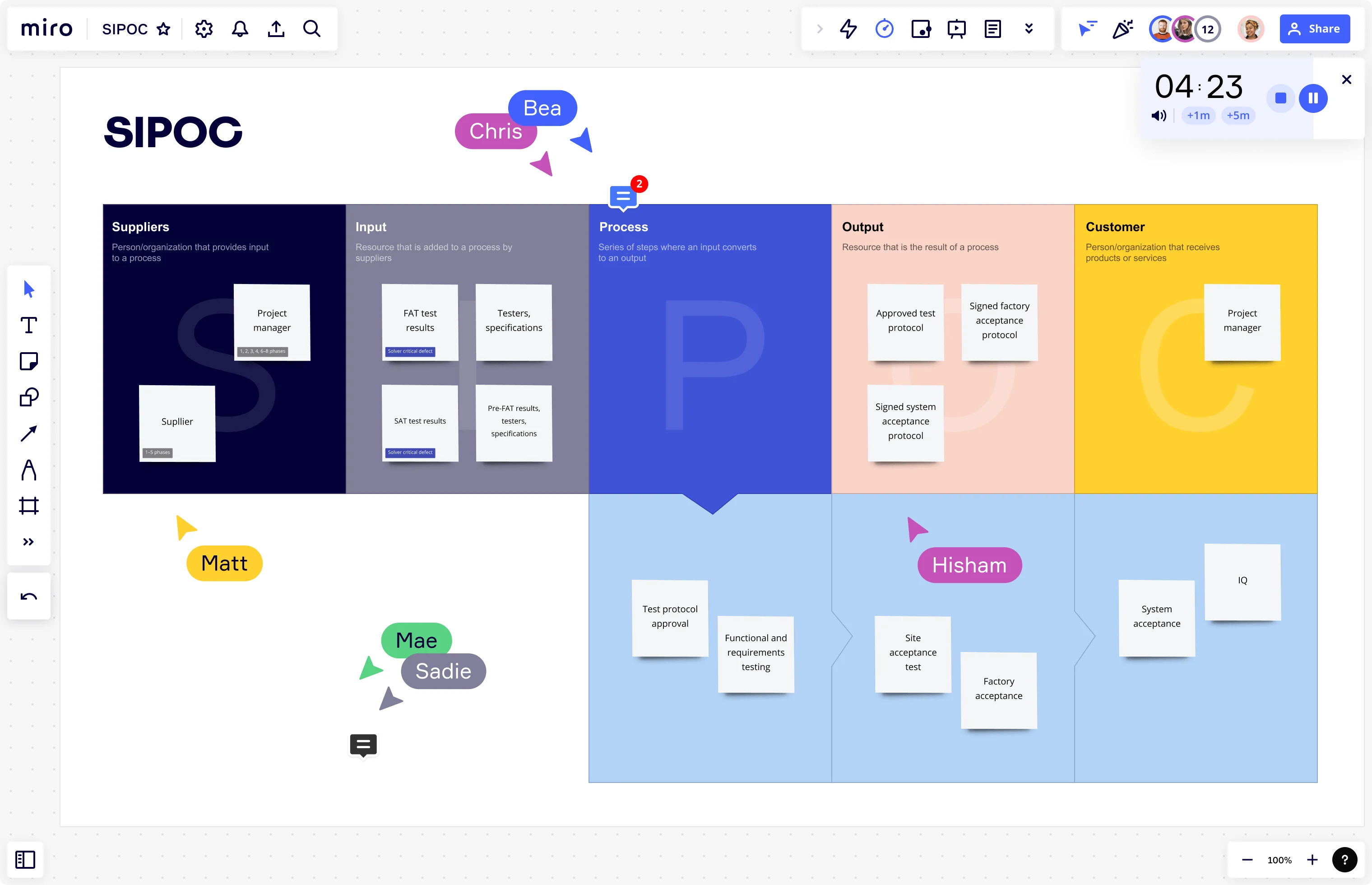
Task: Expand more apps double chevron
Action: coord(1029,29)
